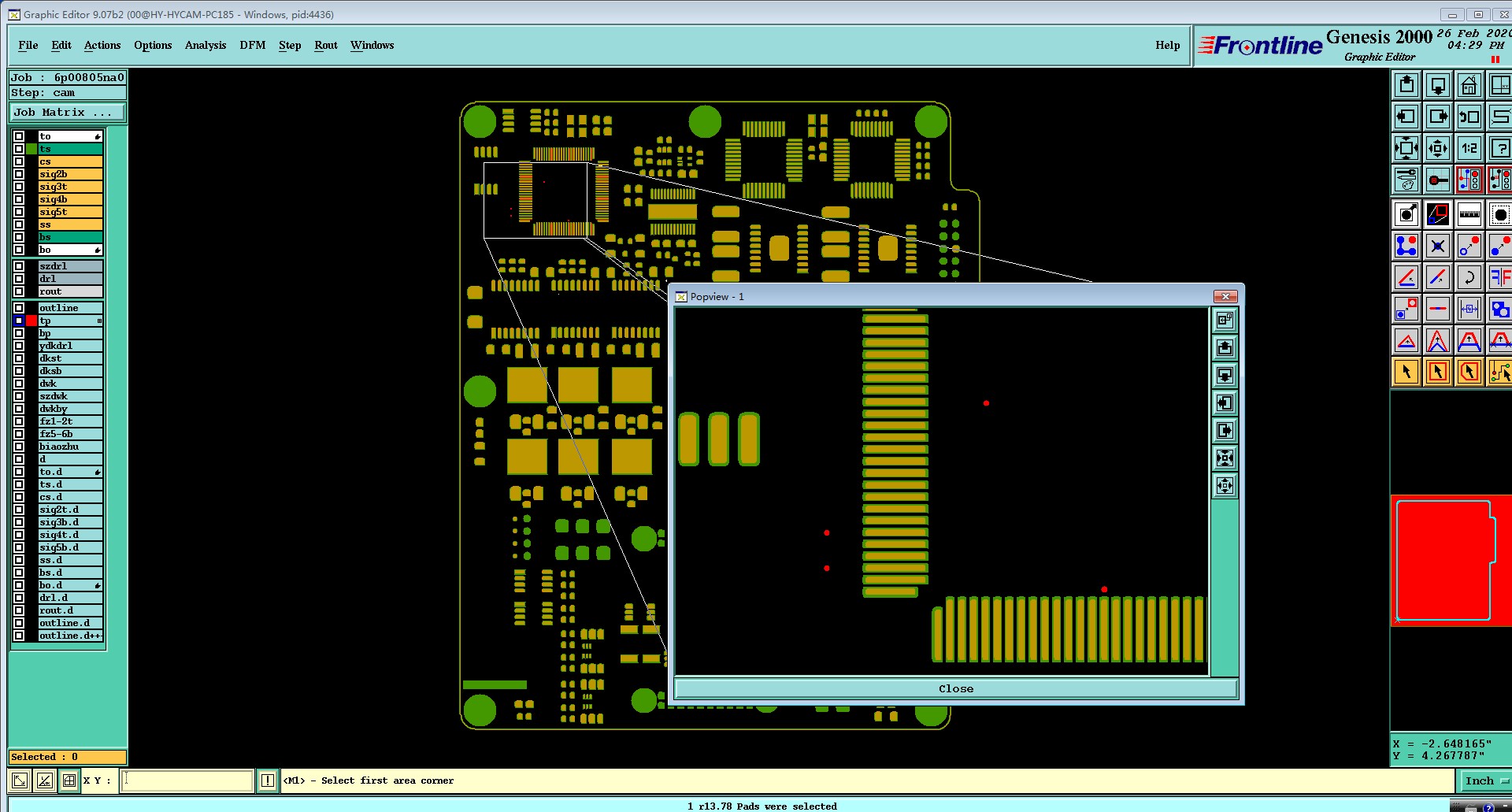Open the Windows menu

point(372,45)
